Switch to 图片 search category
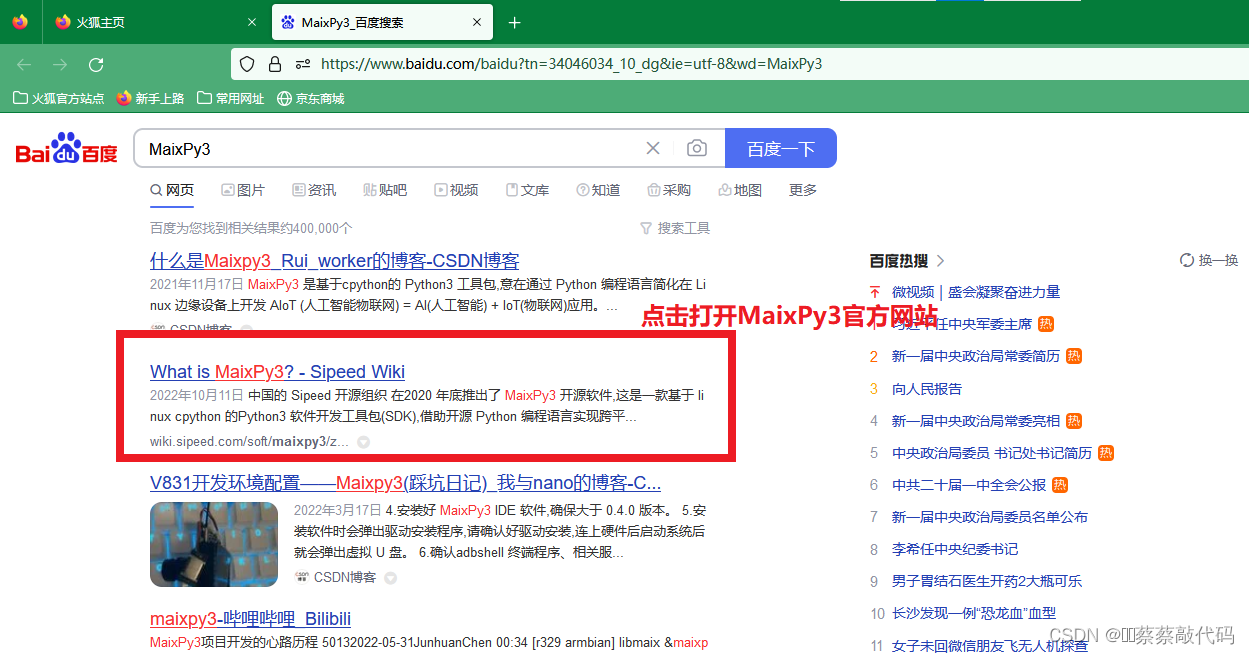This screenshot has height=654, width=1249. [x=243, y=190]
